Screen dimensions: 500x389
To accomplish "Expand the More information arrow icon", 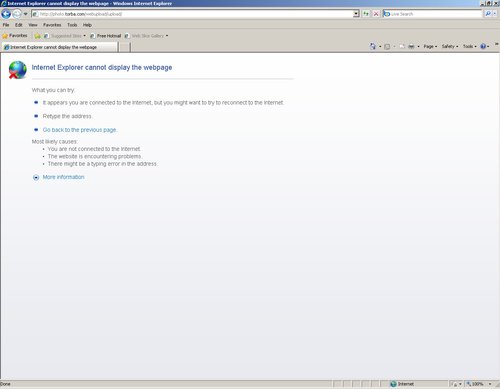I will pyautogui.click(x=36, y=177).
